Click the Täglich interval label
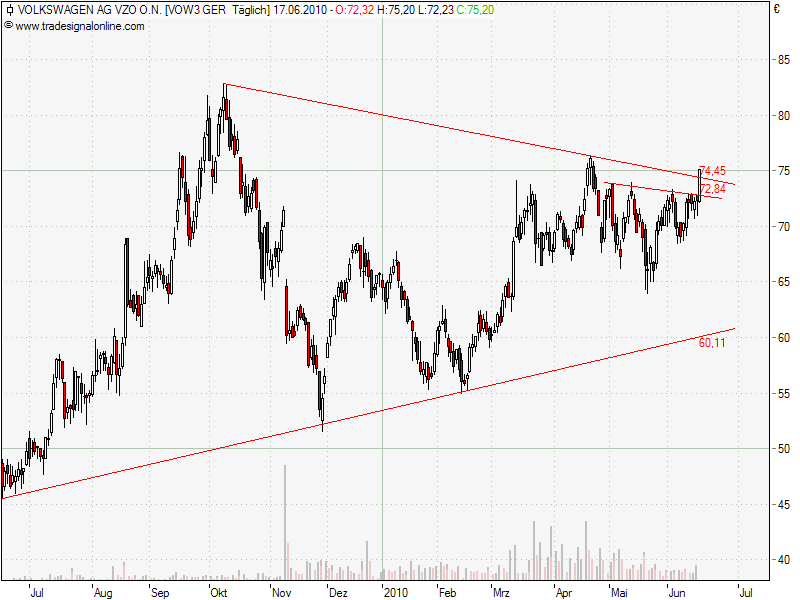The image size is (800, 600). click(249, 10)
